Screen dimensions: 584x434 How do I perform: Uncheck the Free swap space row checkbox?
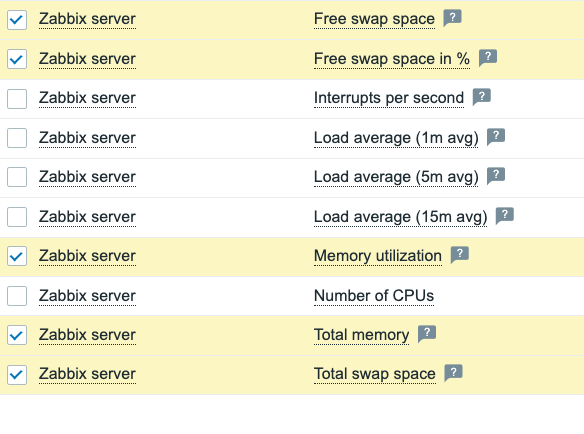pyautogui.click(x=17, y=19)
